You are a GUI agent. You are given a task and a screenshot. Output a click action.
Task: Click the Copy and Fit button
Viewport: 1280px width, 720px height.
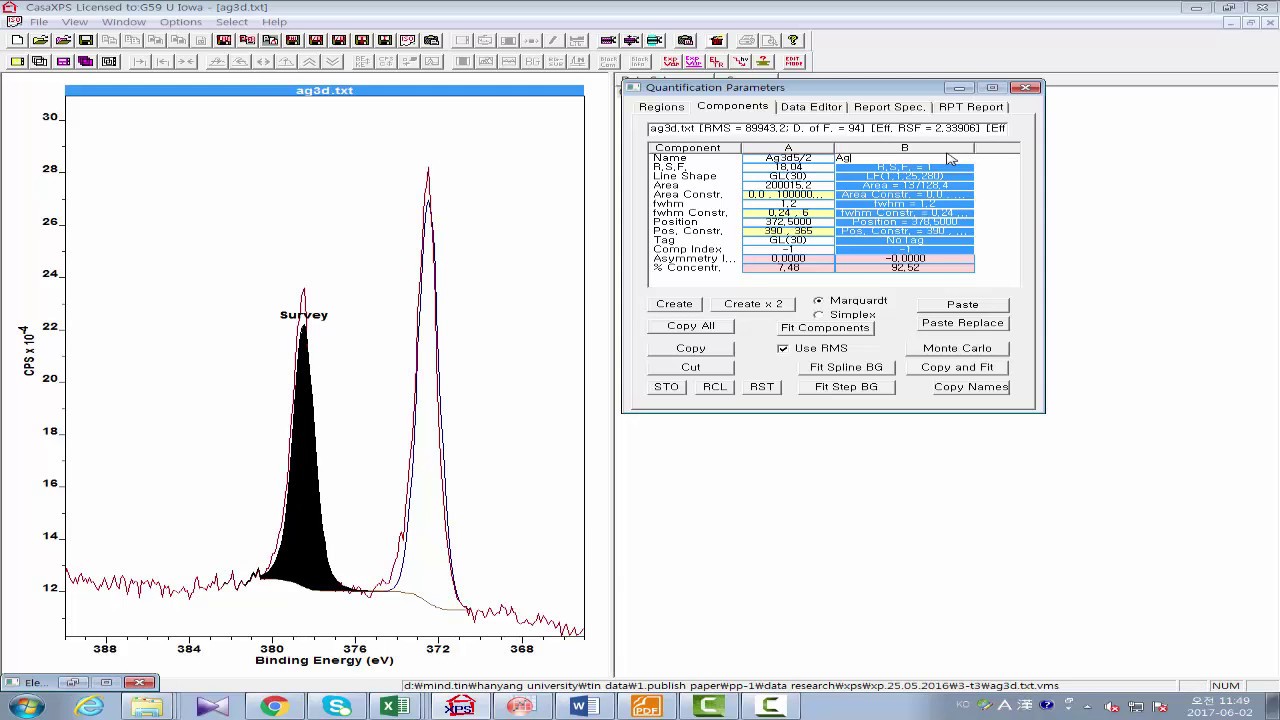click(957, 367)
